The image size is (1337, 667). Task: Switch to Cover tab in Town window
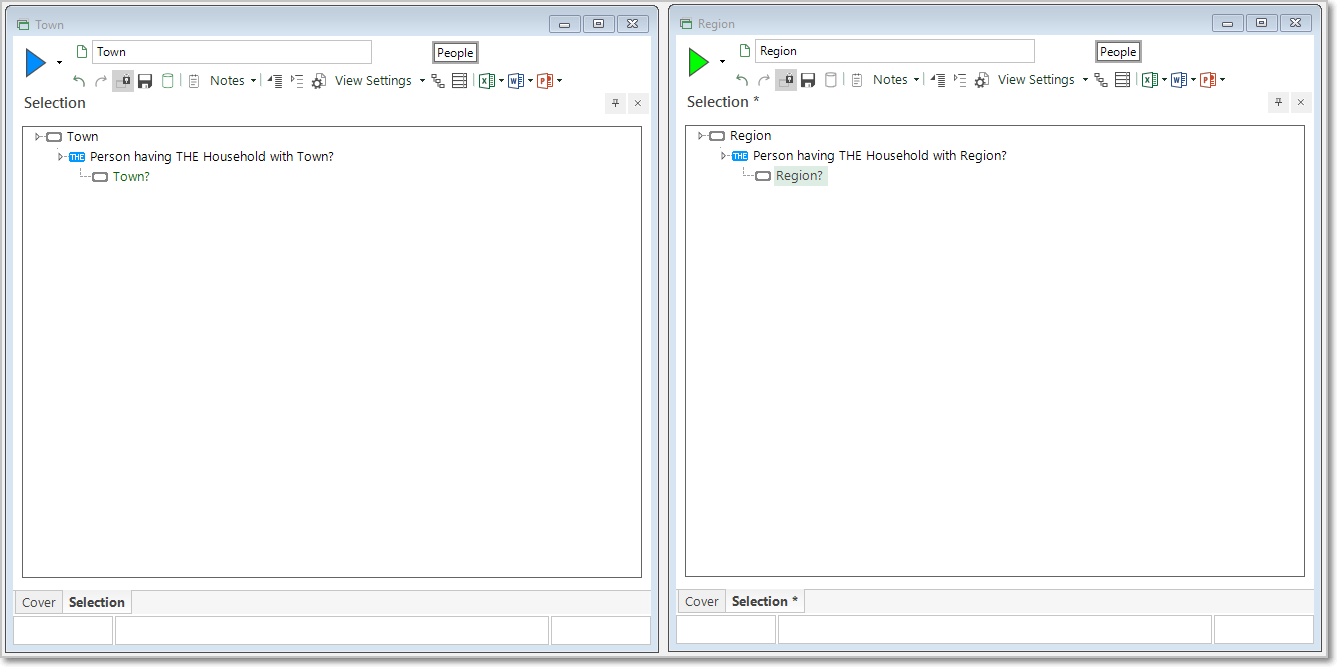pos(39,602)
